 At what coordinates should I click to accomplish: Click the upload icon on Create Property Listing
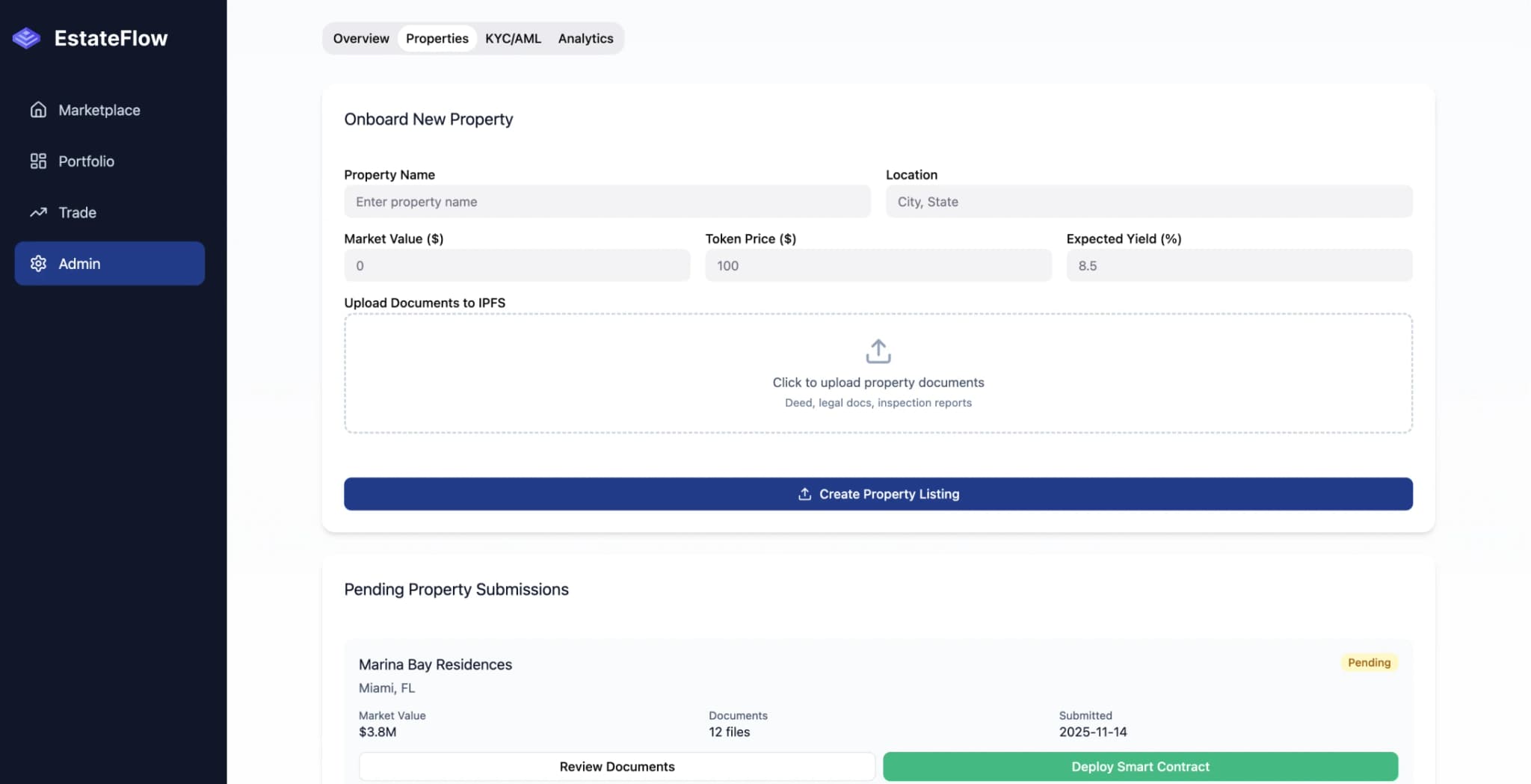tap(804, 494)
